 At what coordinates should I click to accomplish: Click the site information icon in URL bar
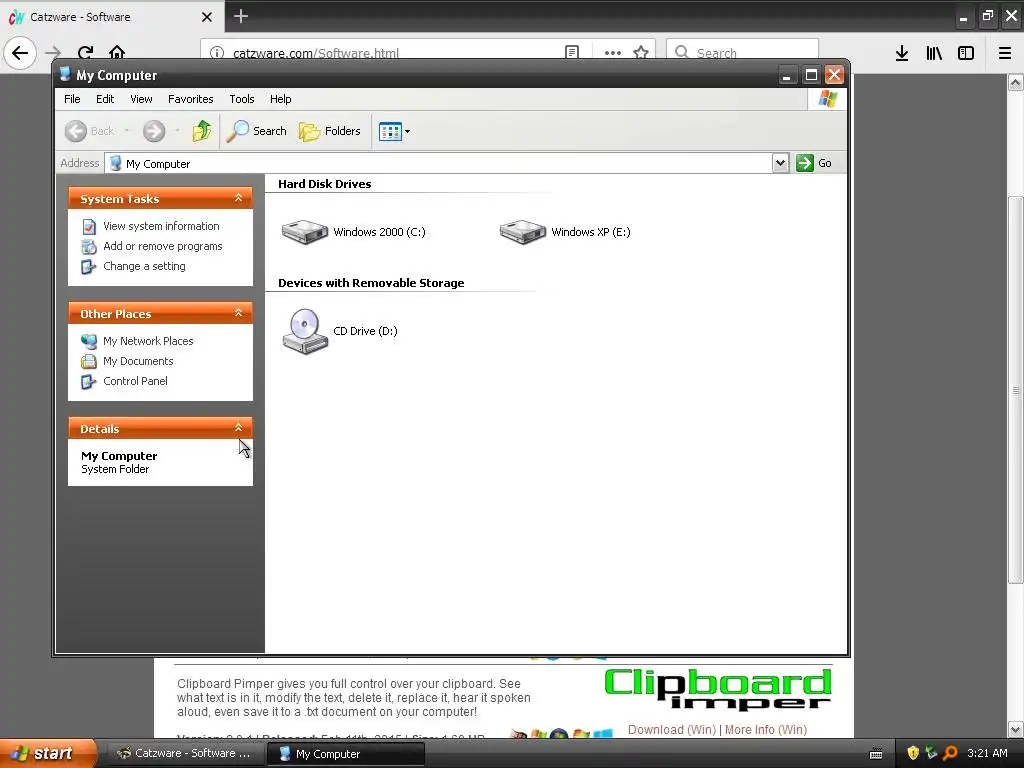pos(217,53)
